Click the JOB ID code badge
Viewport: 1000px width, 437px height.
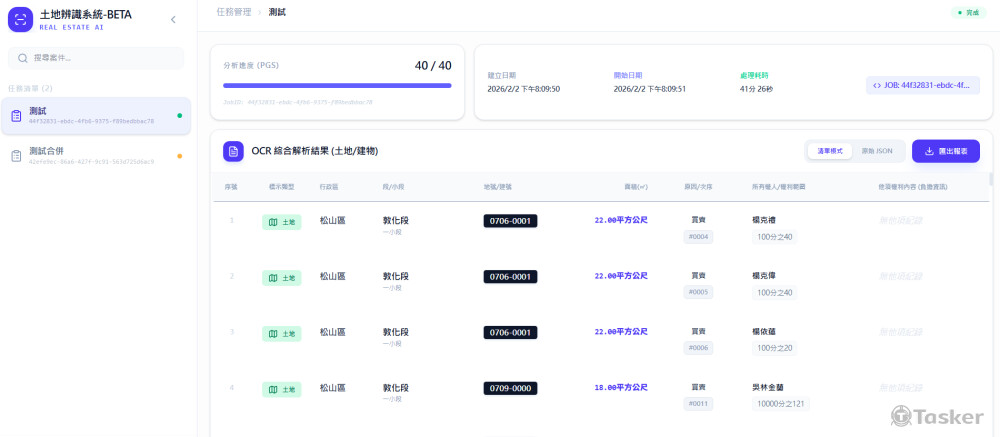pyautogui.click(x=921, y=85)
